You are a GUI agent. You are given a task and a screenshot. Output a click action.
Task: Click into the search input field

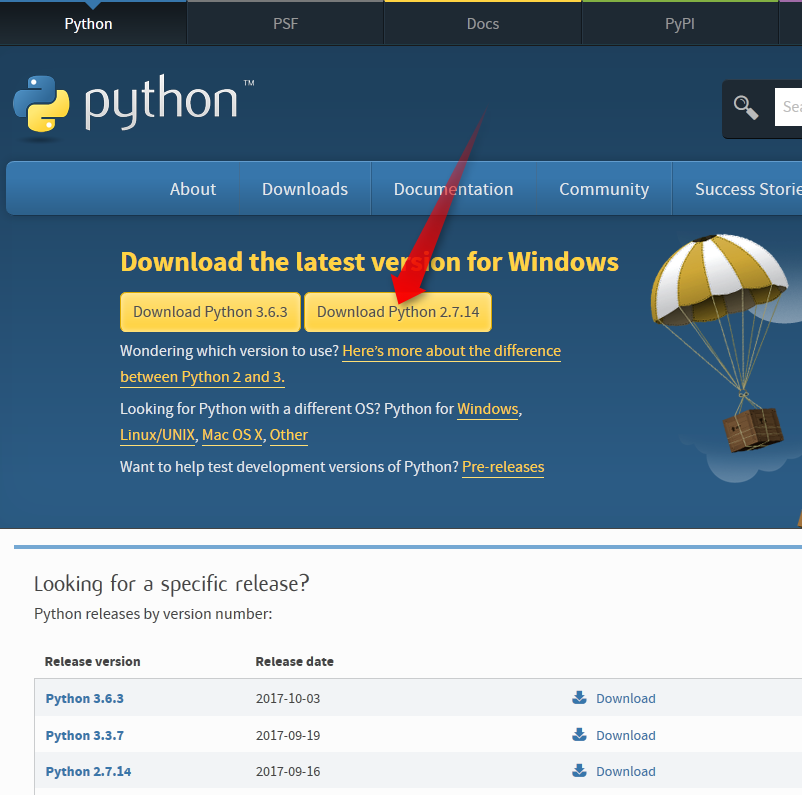(x=789, y=107)
